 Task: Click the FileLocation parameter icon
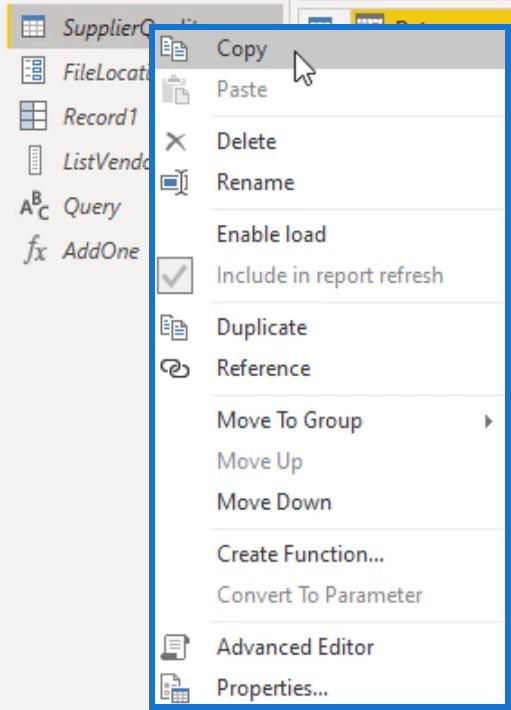(x=33, y=71)
